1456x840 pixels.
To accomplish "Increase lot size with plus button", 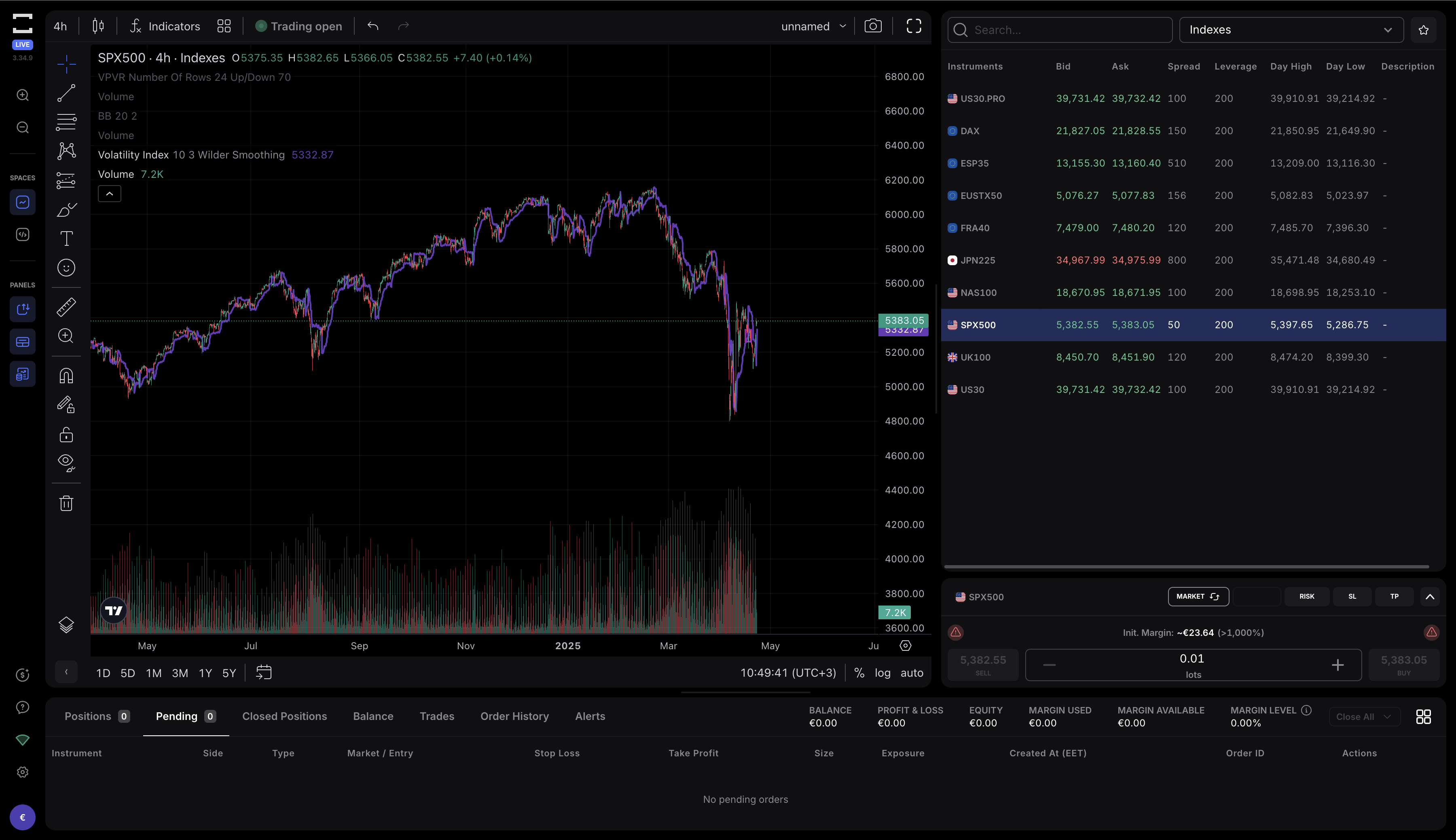I will click(x=1337, y=665).
